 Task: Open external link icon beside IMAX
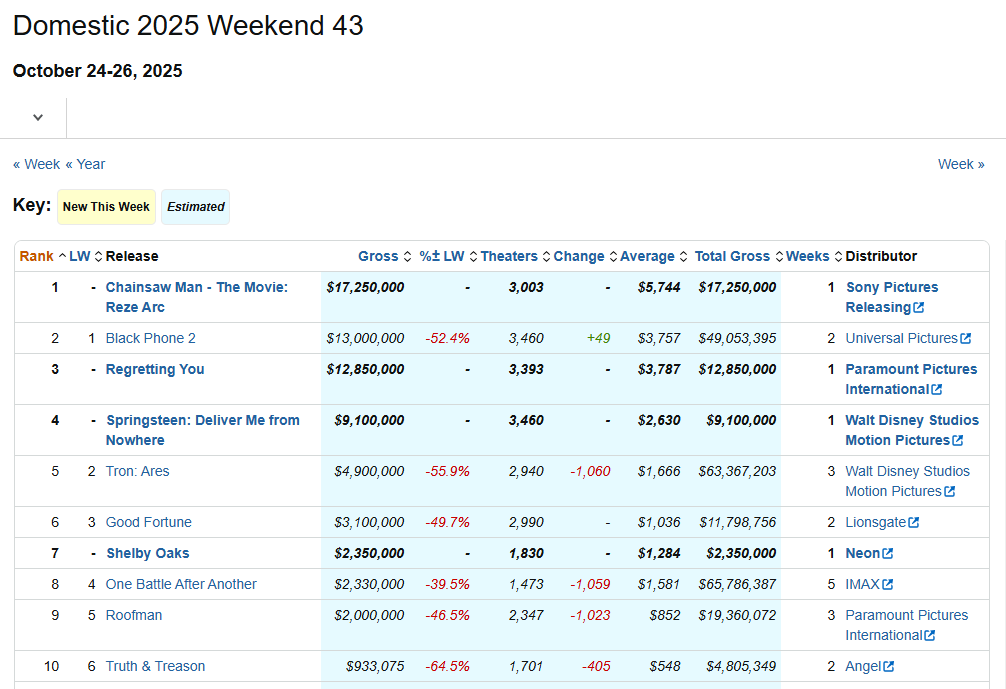(x=887, y=585)
